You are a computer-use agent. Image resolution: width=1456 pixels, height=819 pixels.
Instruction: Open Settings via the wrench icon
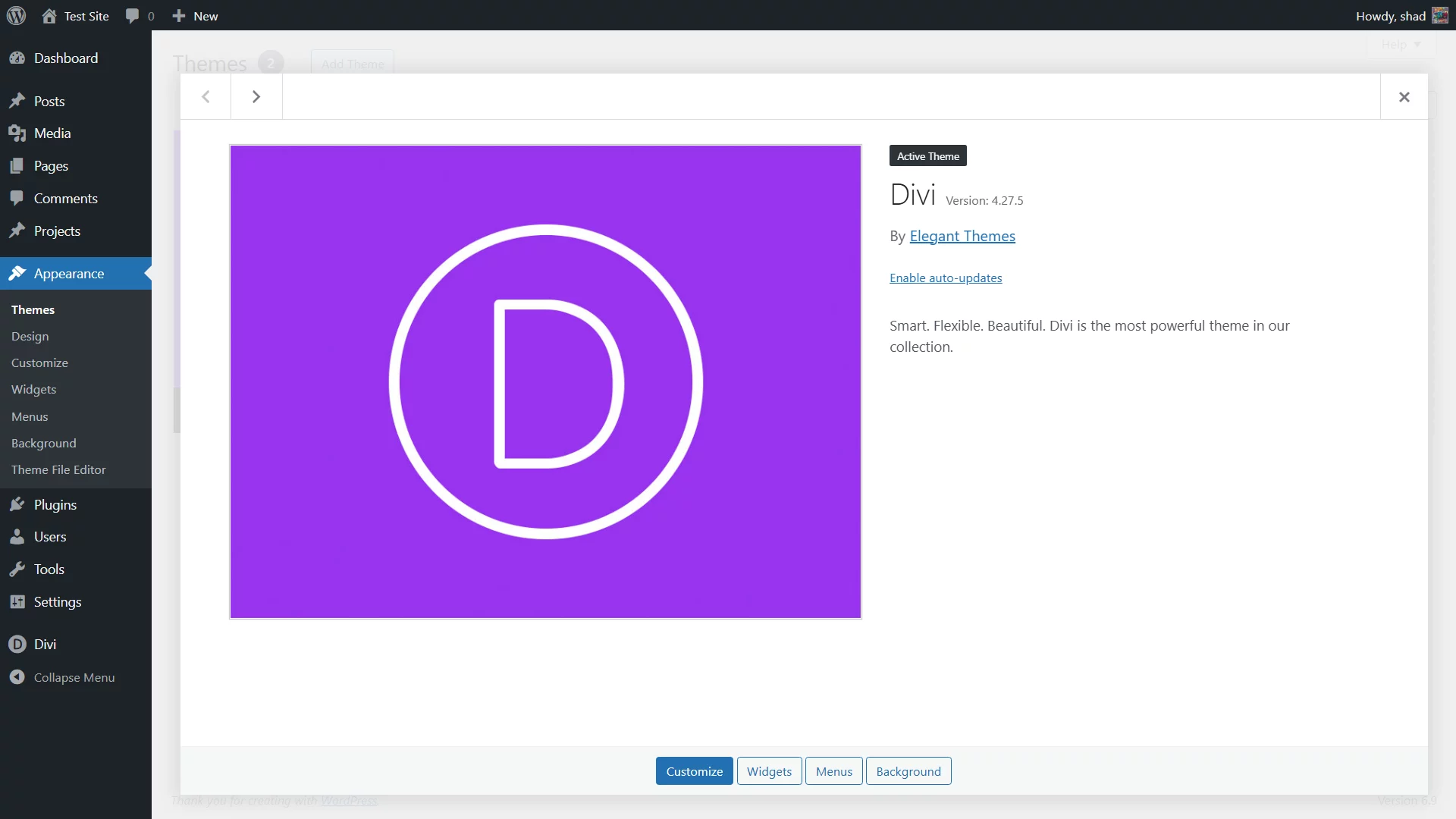click(x=17, y=601)
